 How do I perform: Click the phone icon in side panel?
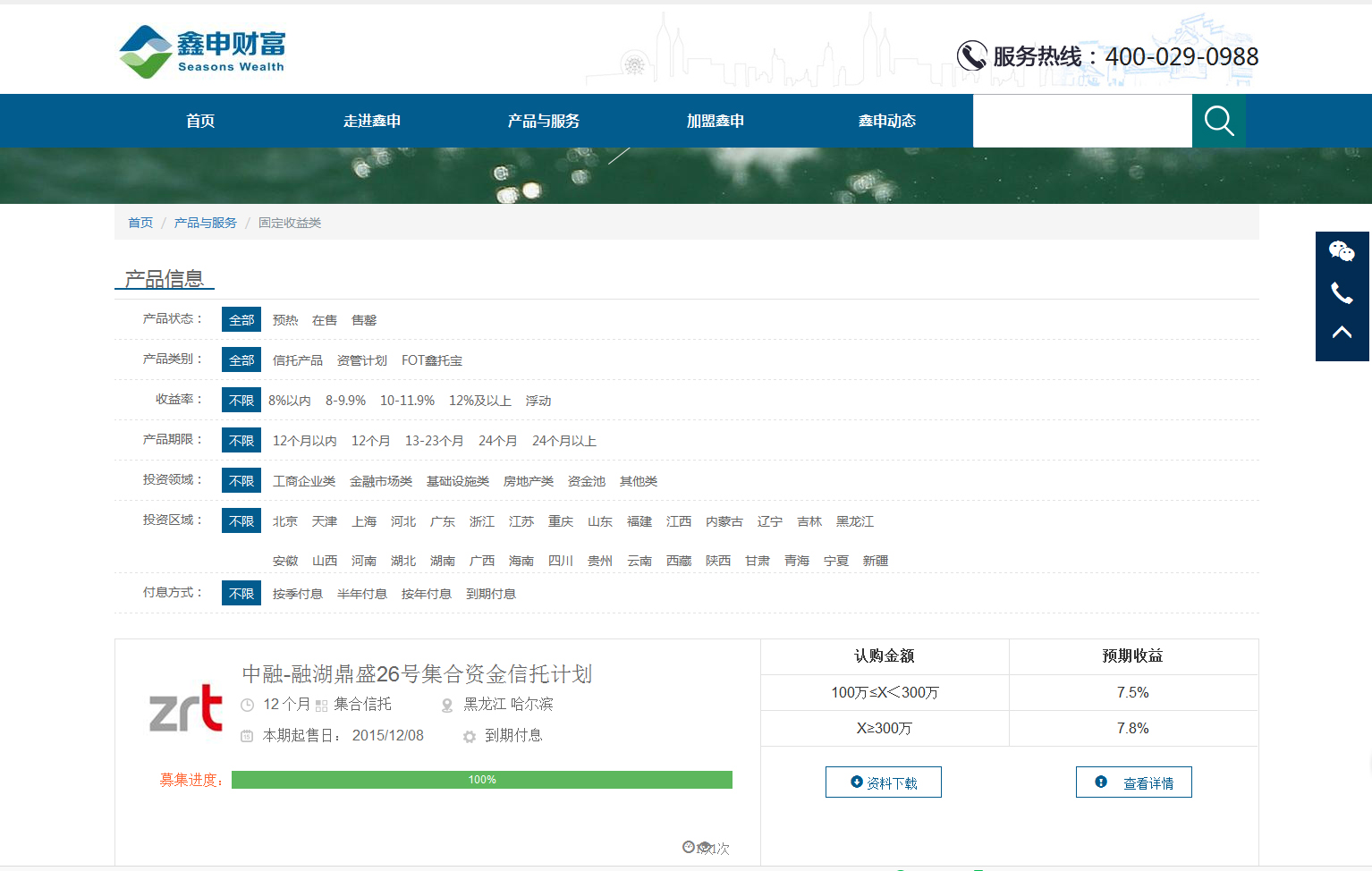tap(1342, 292)
